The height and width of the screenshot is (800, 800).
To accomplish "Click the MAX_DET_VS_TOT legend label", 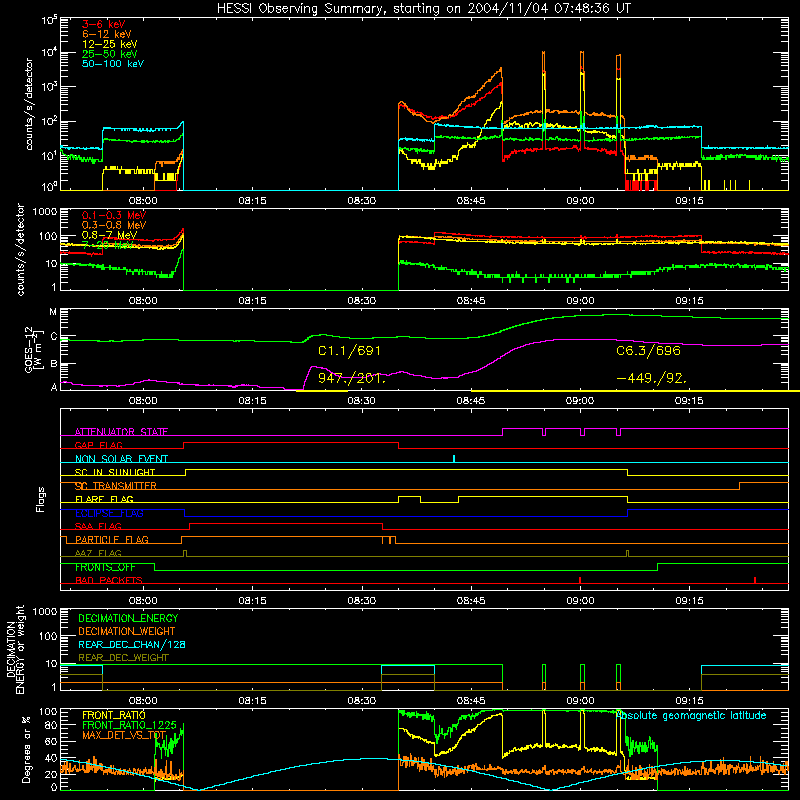I will [x=124, y=735].
